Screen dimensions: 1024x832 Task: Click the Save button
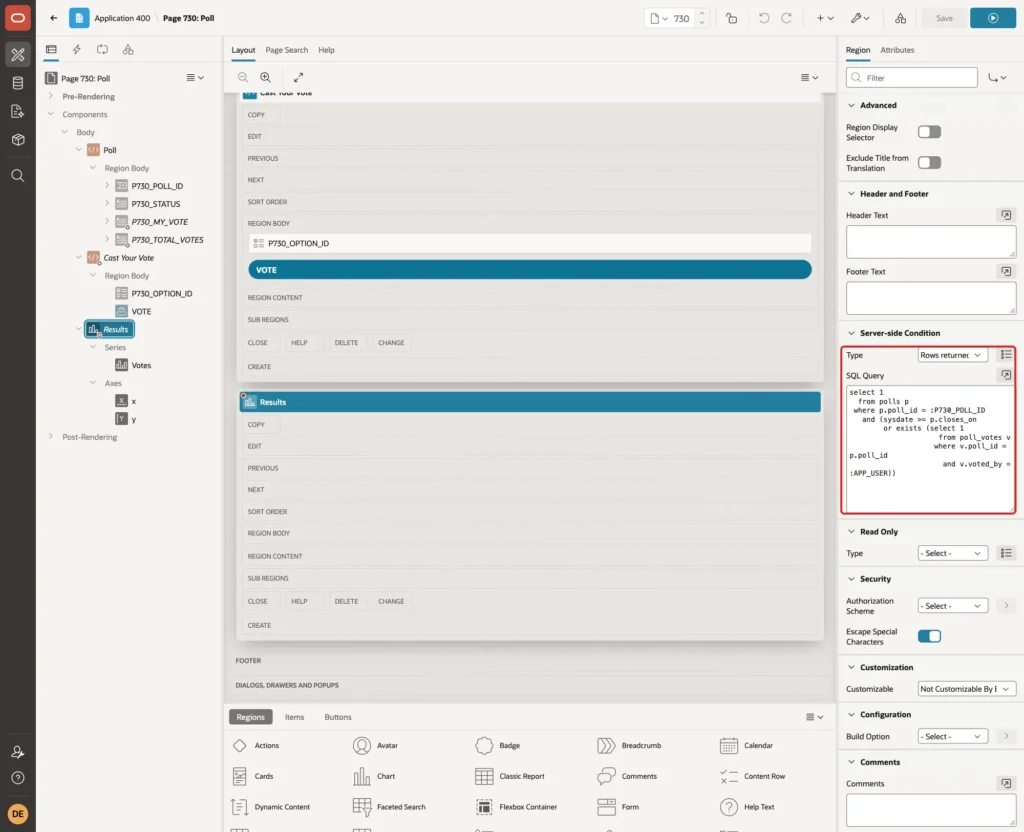pyautogui.click(x=944, y=18)
